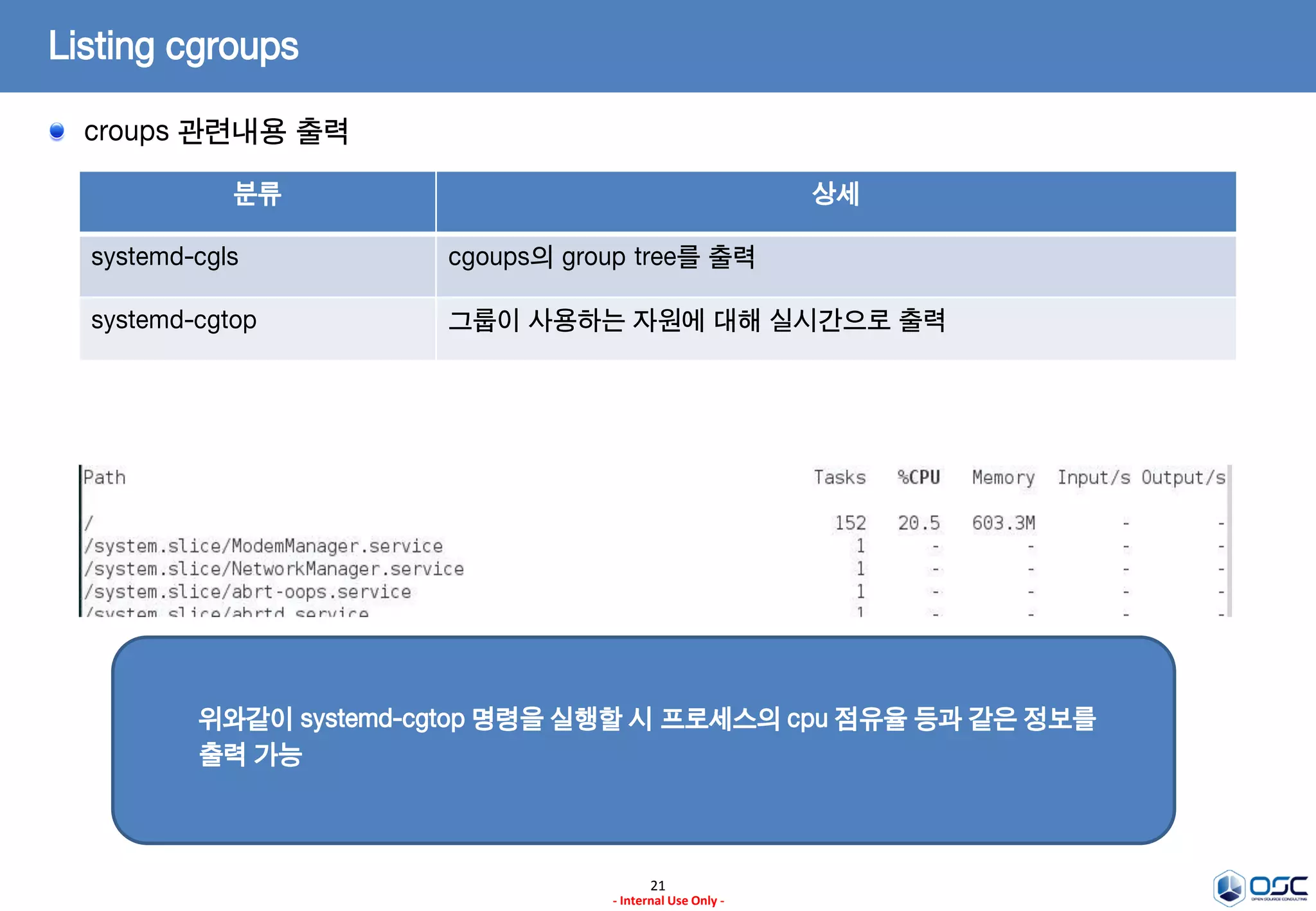The image size is (1316, 911).
Task: Click the '603.3M' memory value
Action: (x=1003, y=523)
